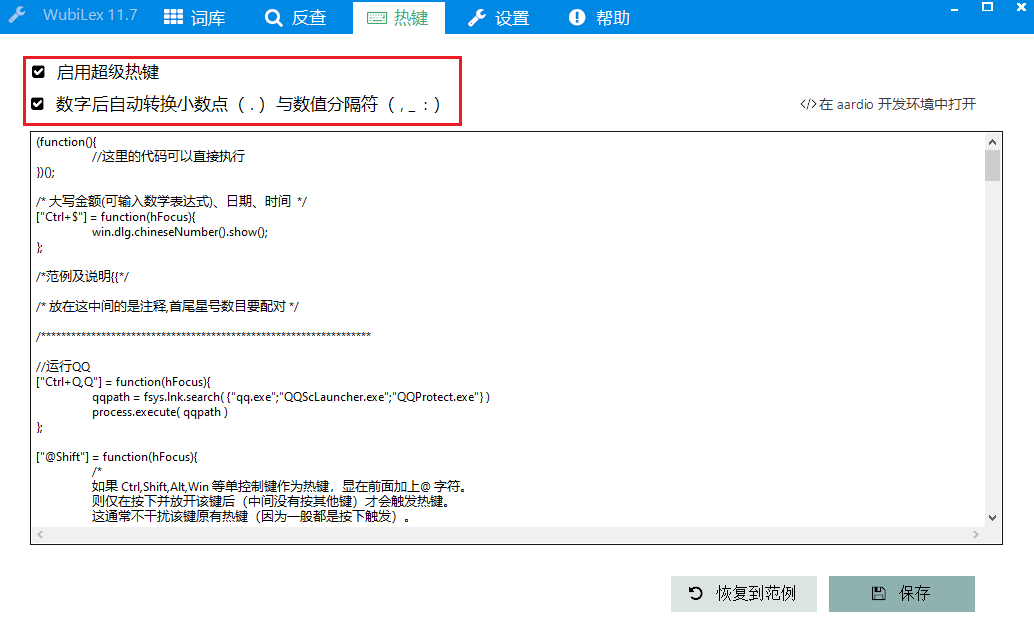Uncheck 数字后自动转换小数点 option

[x=38, y=103]
